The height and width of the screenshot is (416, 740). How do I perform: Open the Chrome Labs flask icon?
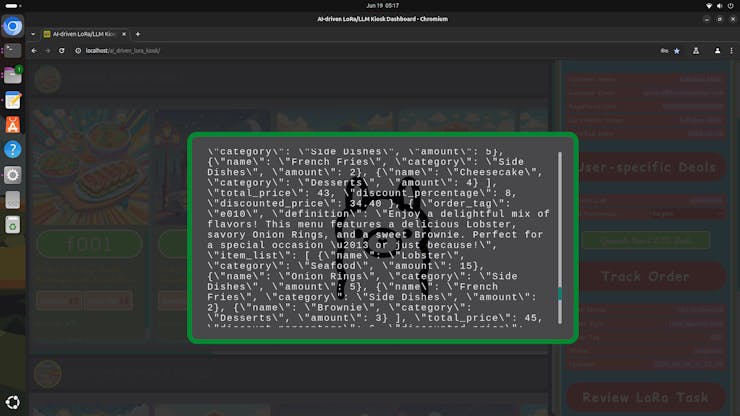(696, 51)
